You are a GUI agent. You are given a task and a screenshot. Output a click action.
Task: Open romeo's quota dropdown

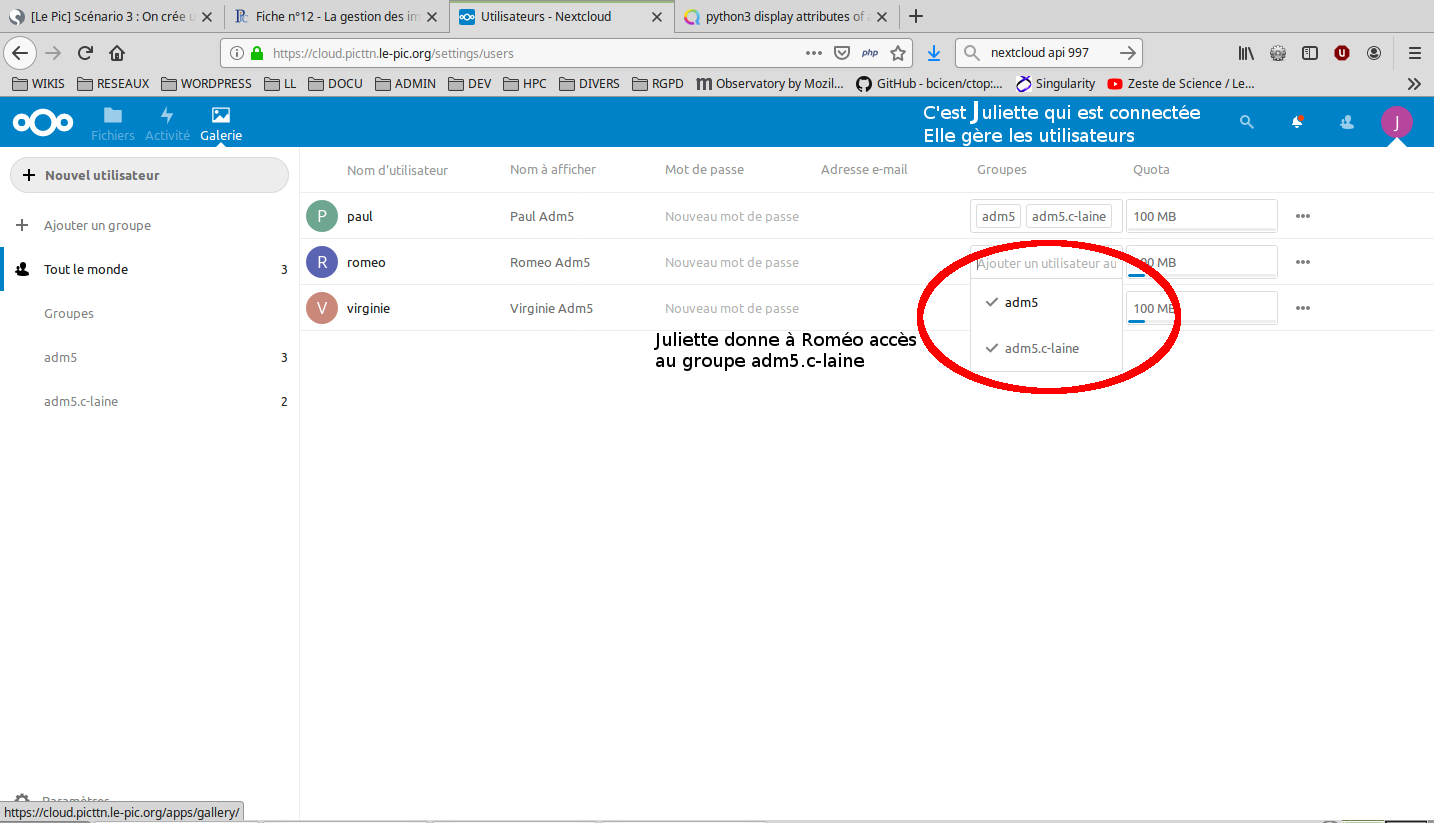click(1202, 262)
